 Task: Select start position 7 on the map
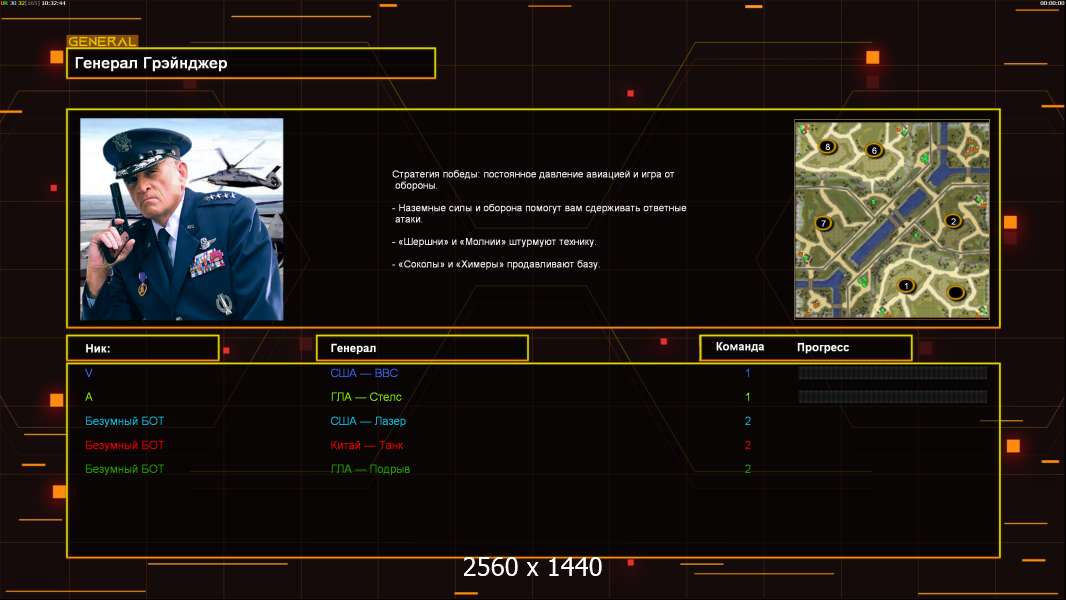pos(823,223)
